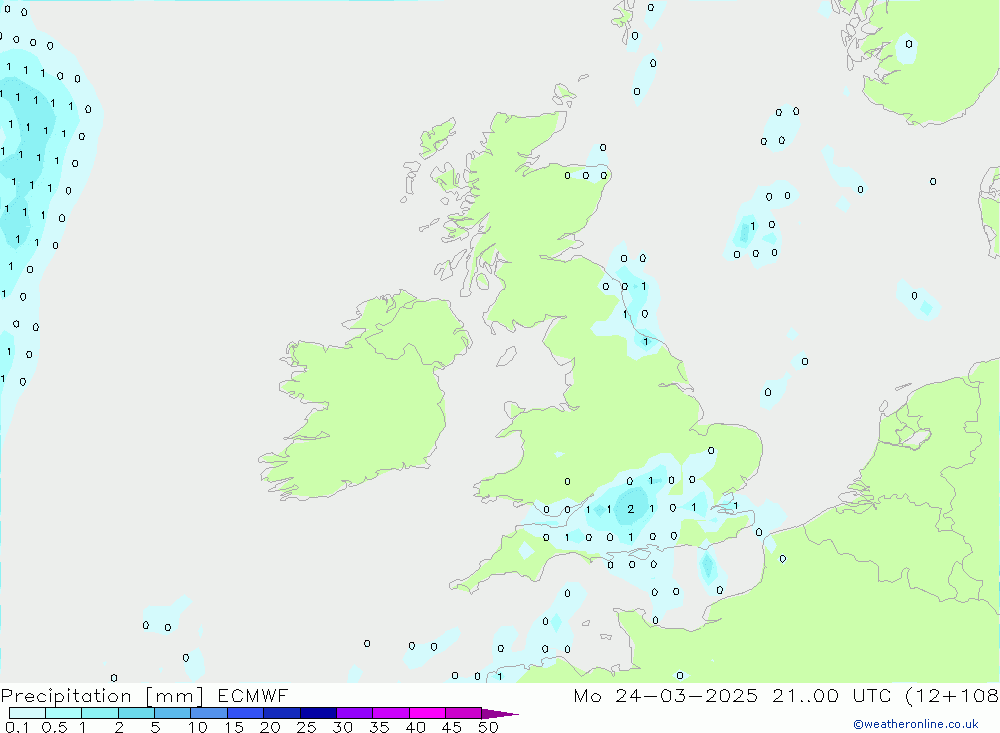The height and width of the screenshot is (733, 1000).
Task: Click legend label "10"
Action: click(x=198, y=727)
